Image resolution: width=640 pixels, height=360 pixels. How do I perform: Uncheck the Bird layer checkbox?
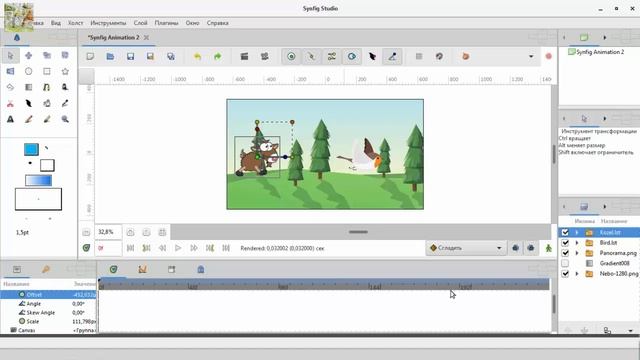[565, 242]
